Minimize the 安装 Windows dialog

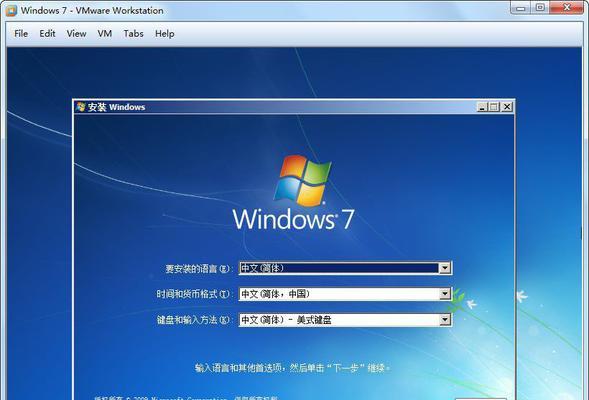482,107
